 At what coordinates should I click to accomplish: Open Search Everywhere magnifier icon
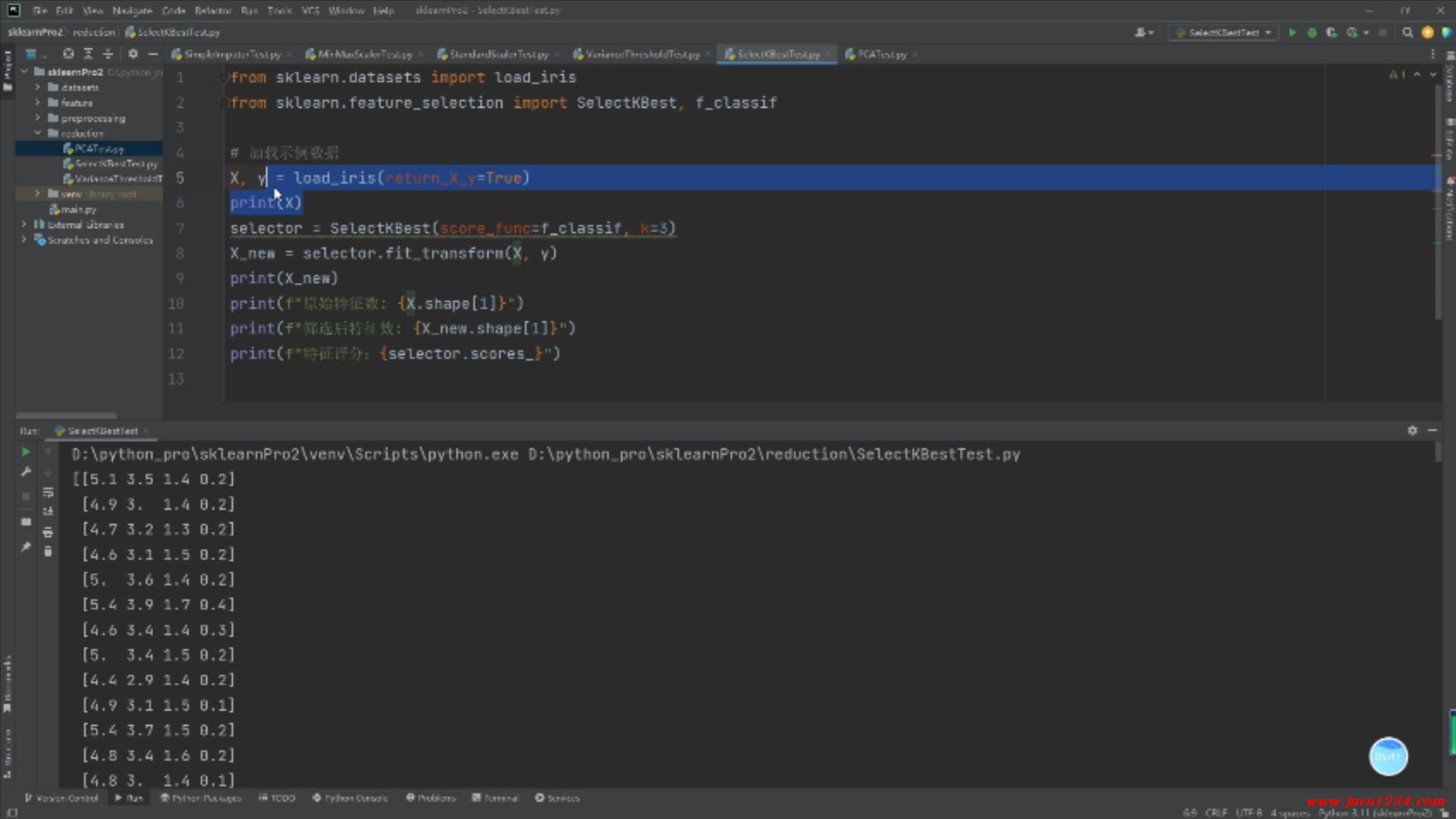tap(1407, 33)
